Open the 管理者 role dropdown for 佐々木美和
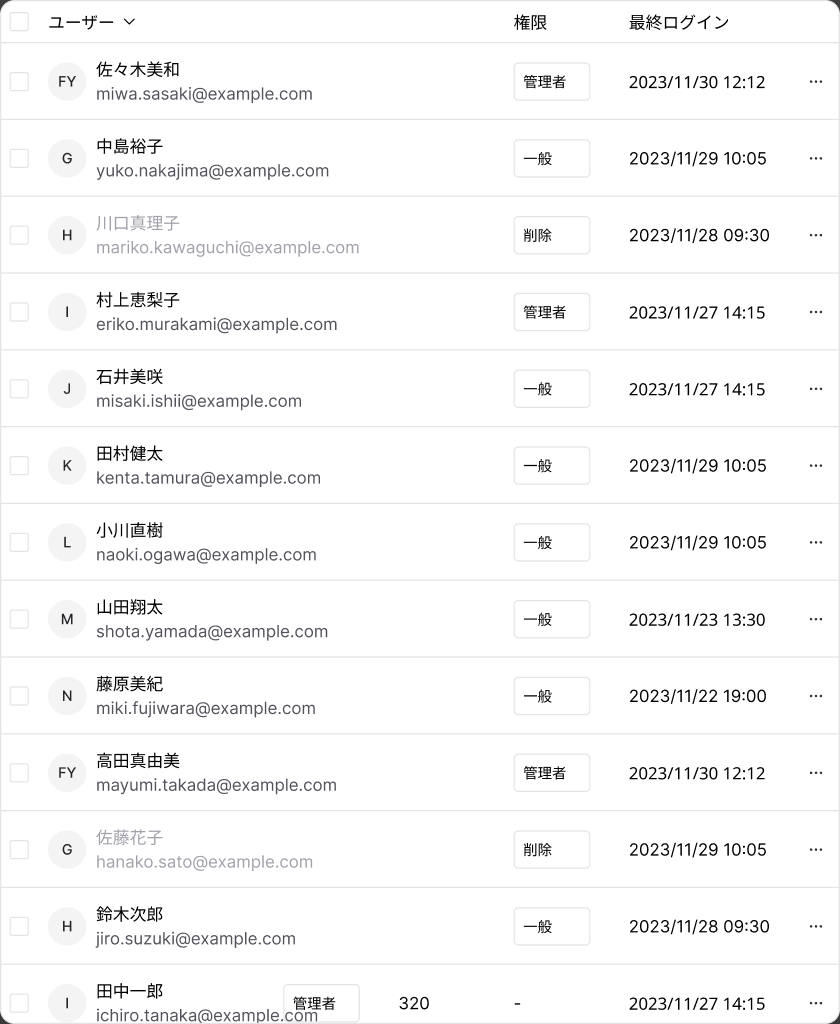 (x=552, y=82)
